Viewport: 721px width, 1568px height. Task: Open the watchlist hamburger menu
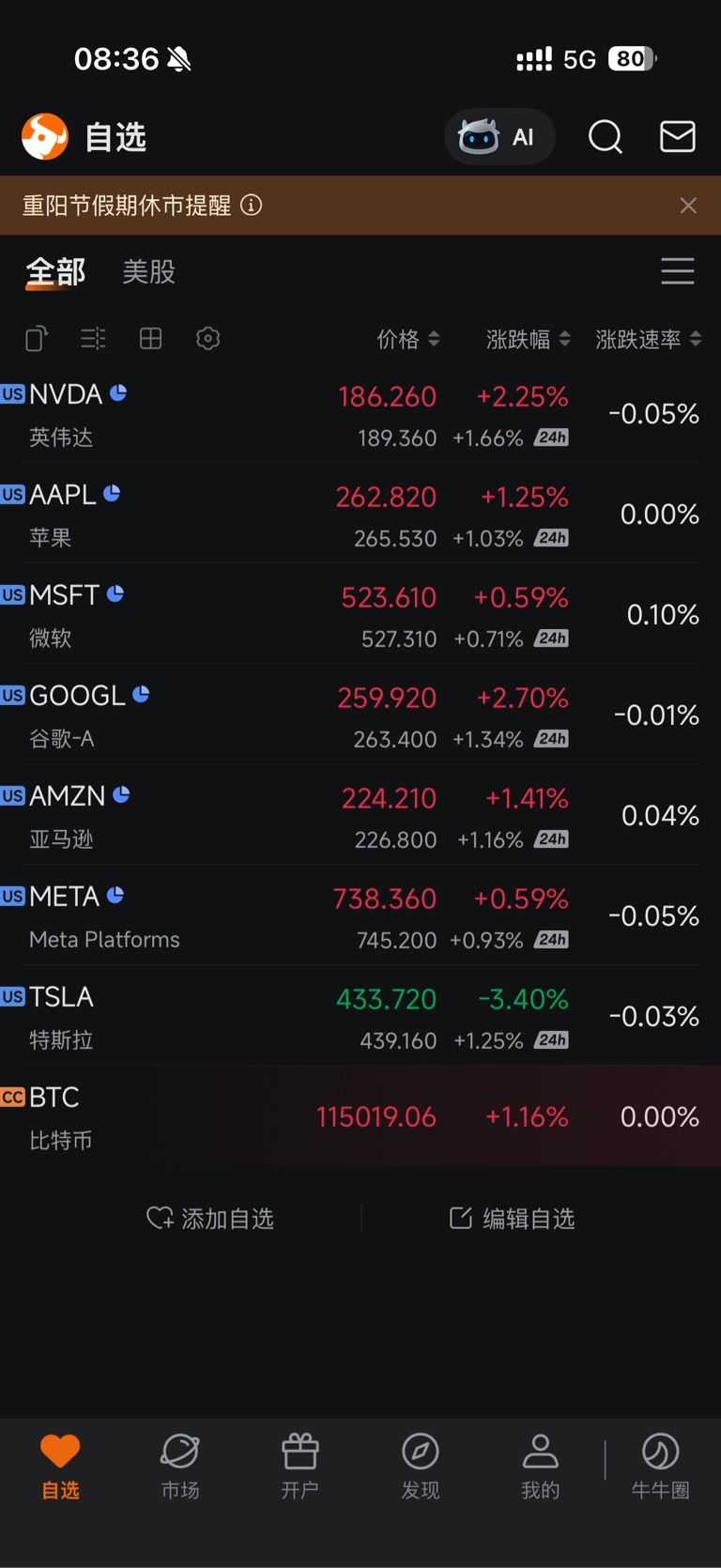(x=677, y=271)
